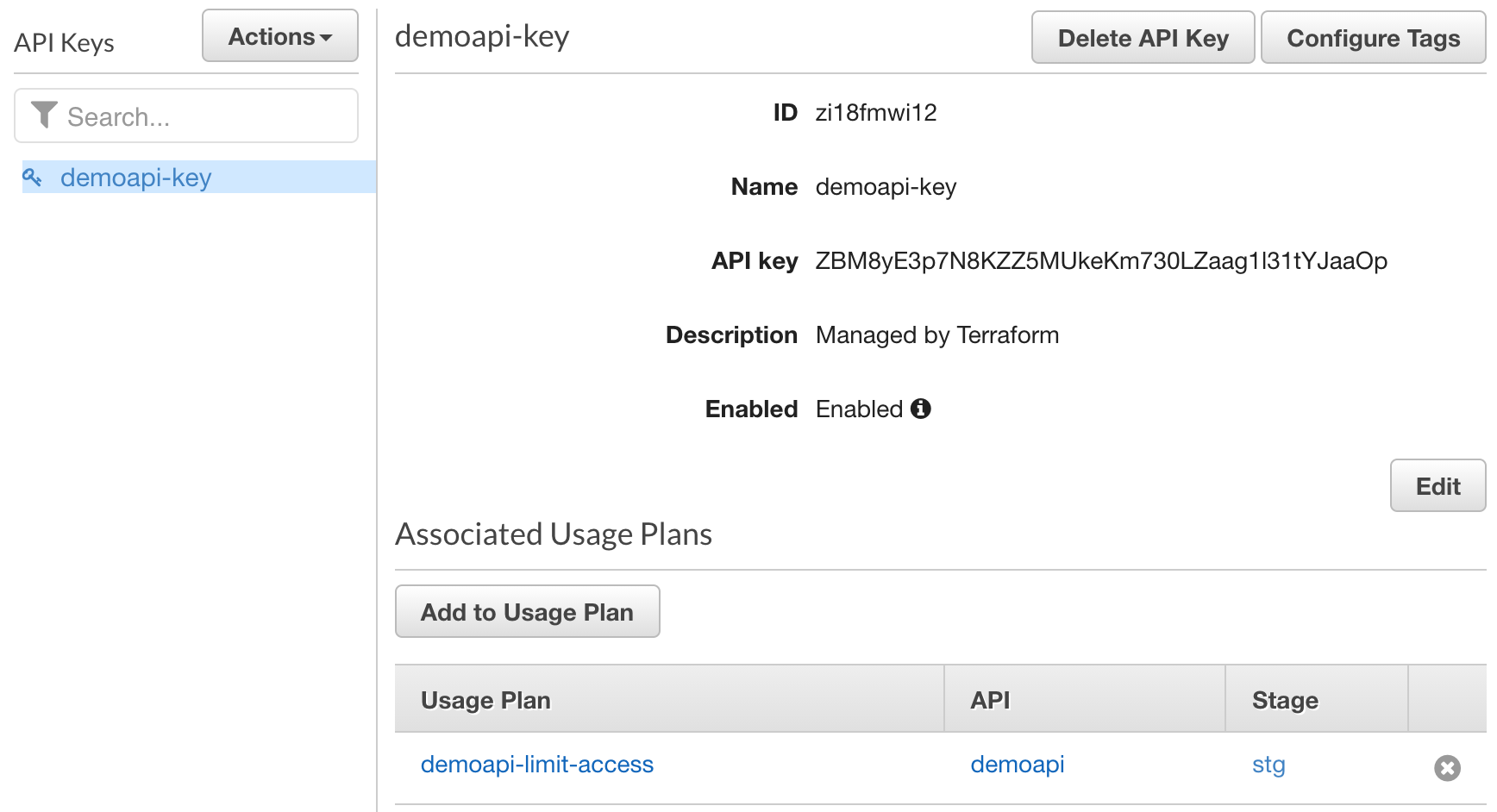Click the API key value text
The width and height of the screenshot is (1497, 812).
click(1100, 261)
